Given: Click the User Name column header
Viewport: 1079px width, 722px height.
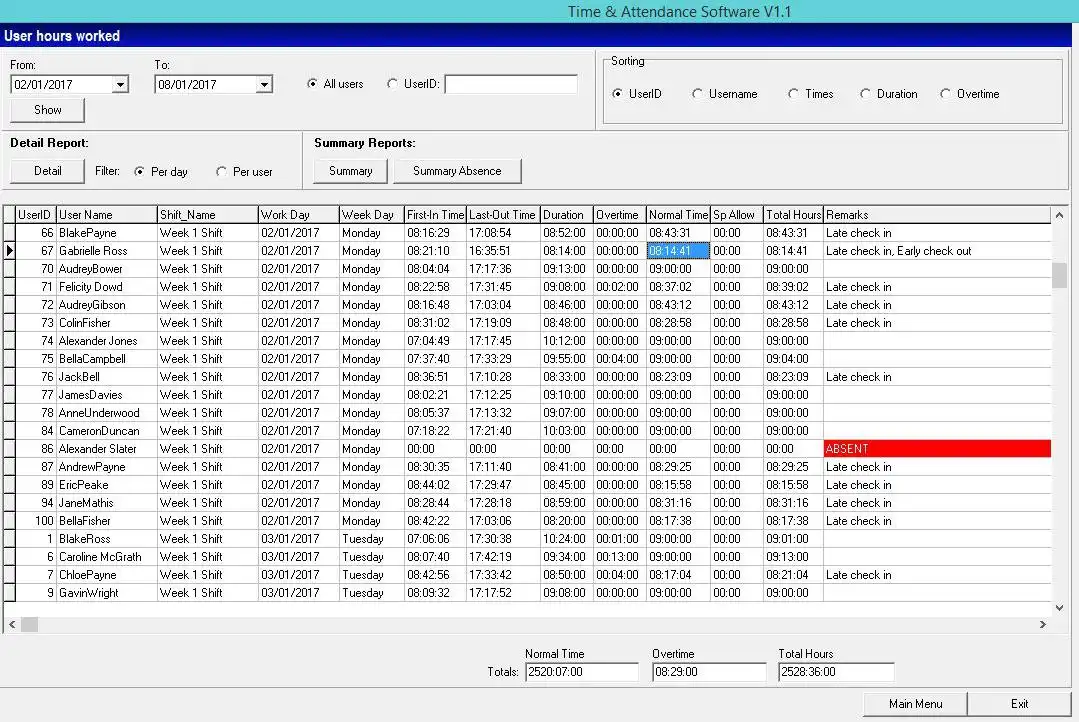Looking at the screenshot, I should click(x=107, y=215).
